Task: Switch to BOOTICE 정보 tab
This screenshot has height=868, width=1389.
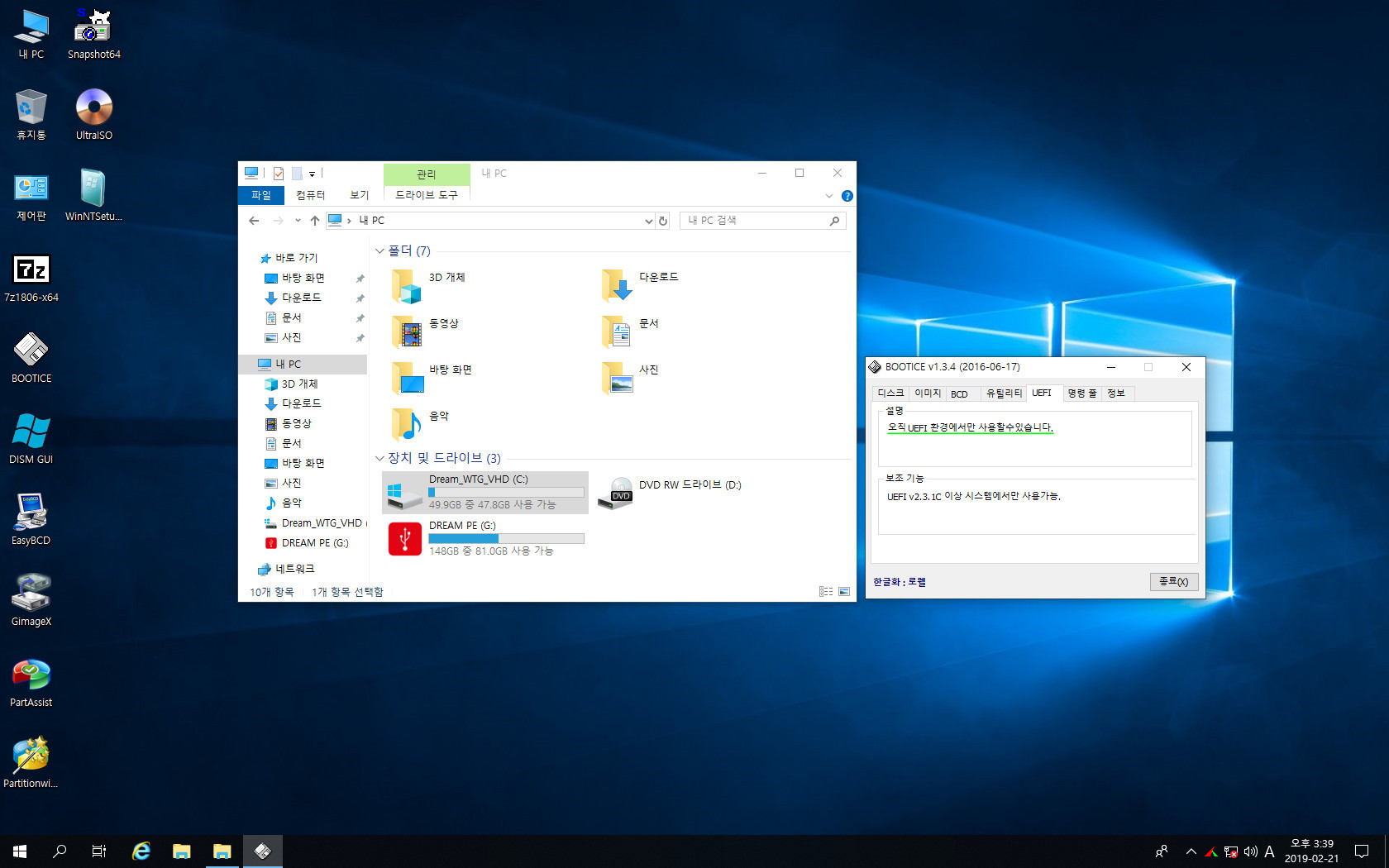Action: point(1116,393)
